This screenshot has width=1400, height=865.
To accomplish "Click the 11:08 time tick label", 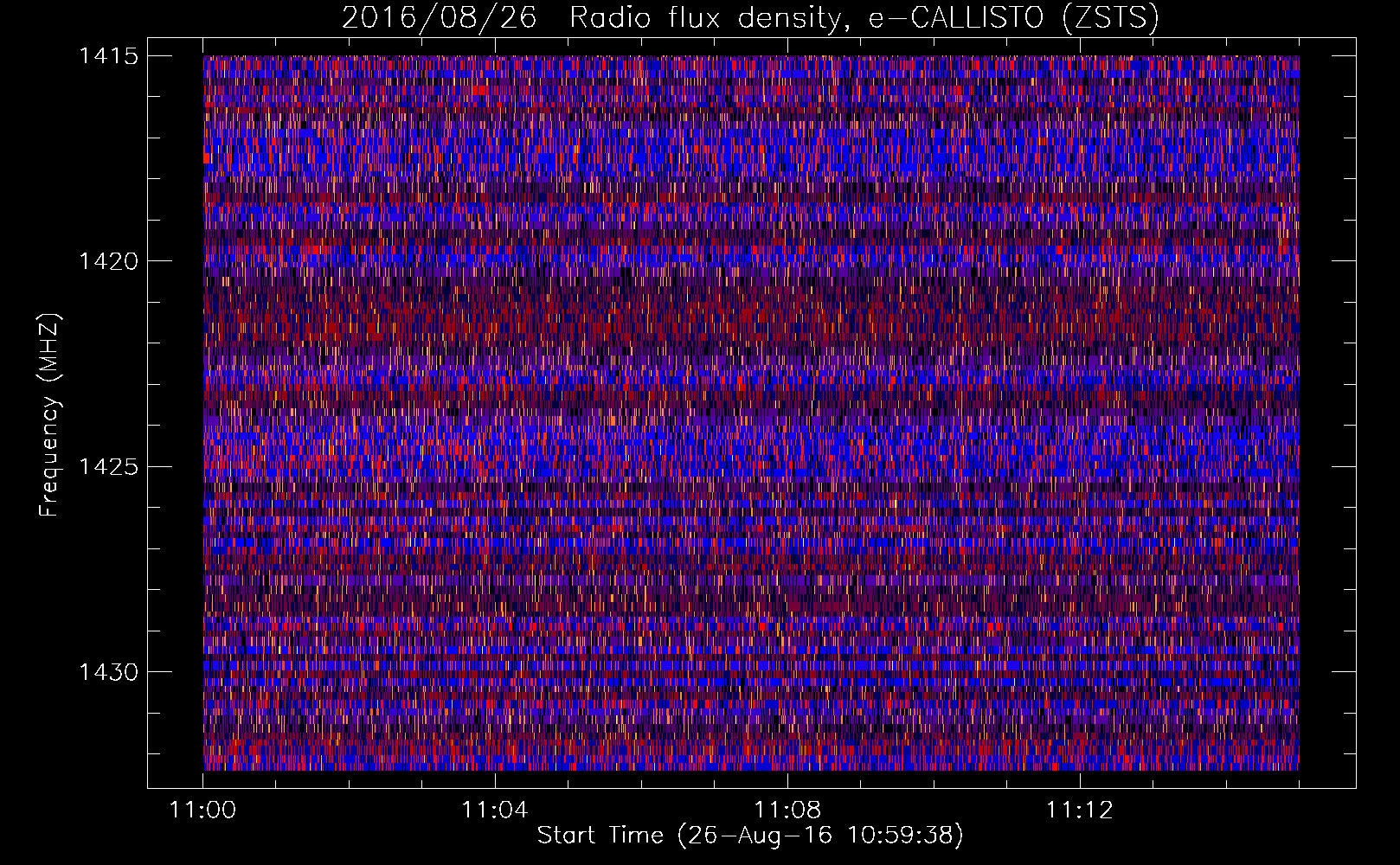I will coord(787,811).
